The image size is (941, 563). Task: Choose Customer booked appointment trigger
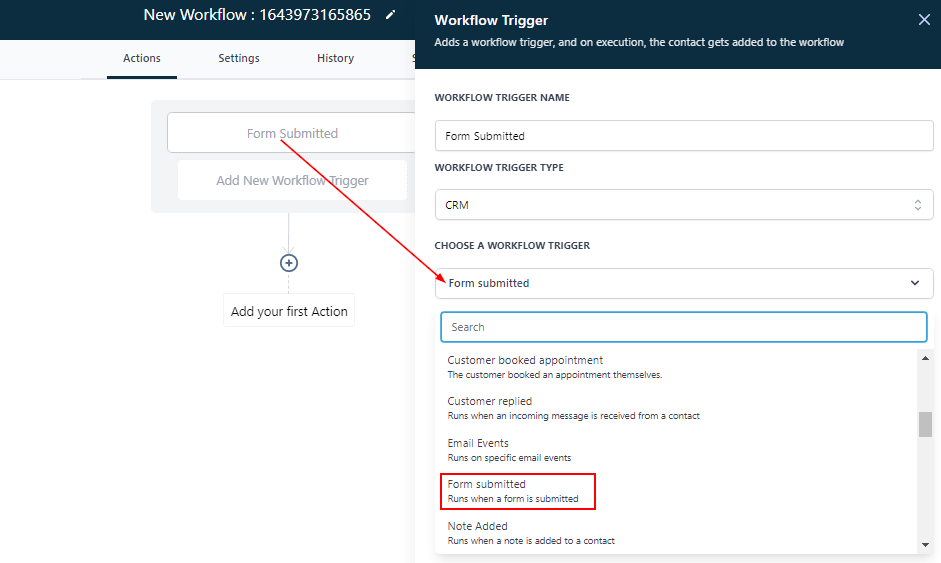[678, 367]
